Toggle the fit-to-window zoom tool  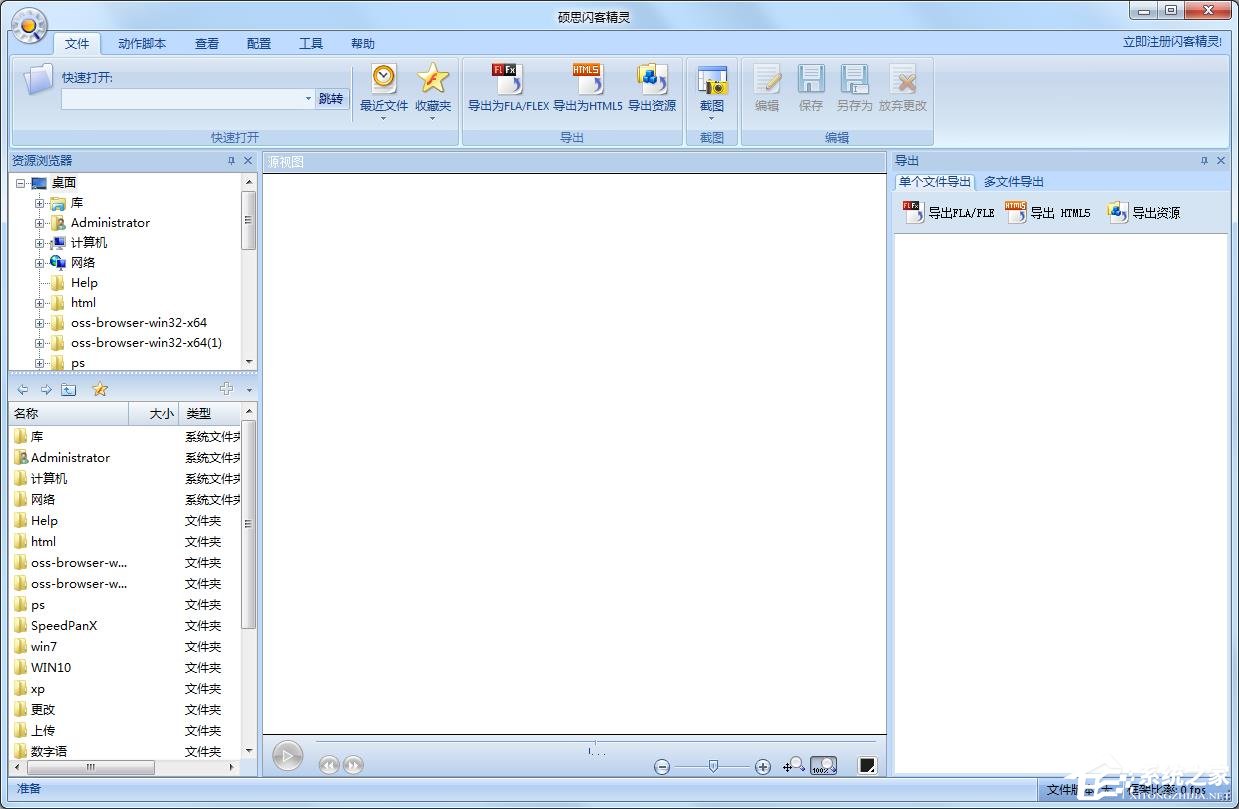(x=793, y=766)
